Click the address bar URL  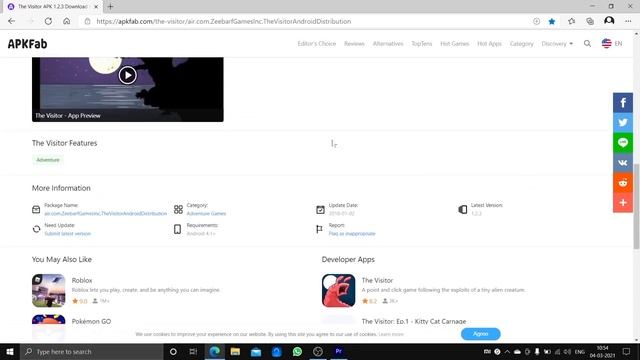point(224,21)
